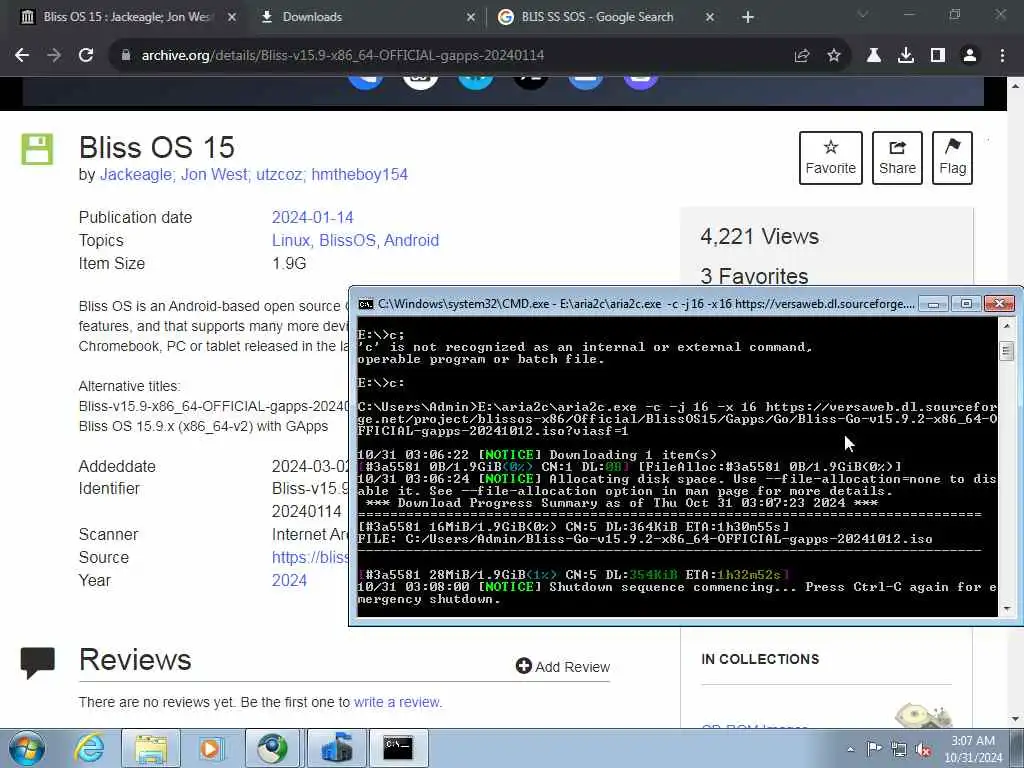Click the CMD scrollbar up arrow
The height and width of the screenshot is (768, 1024).
click(x=1006, y=326)
